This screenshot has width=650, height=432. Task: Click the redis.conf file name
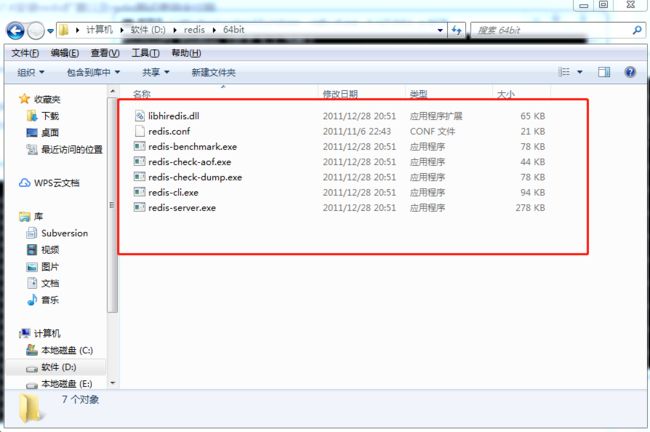tap(169, 131)
